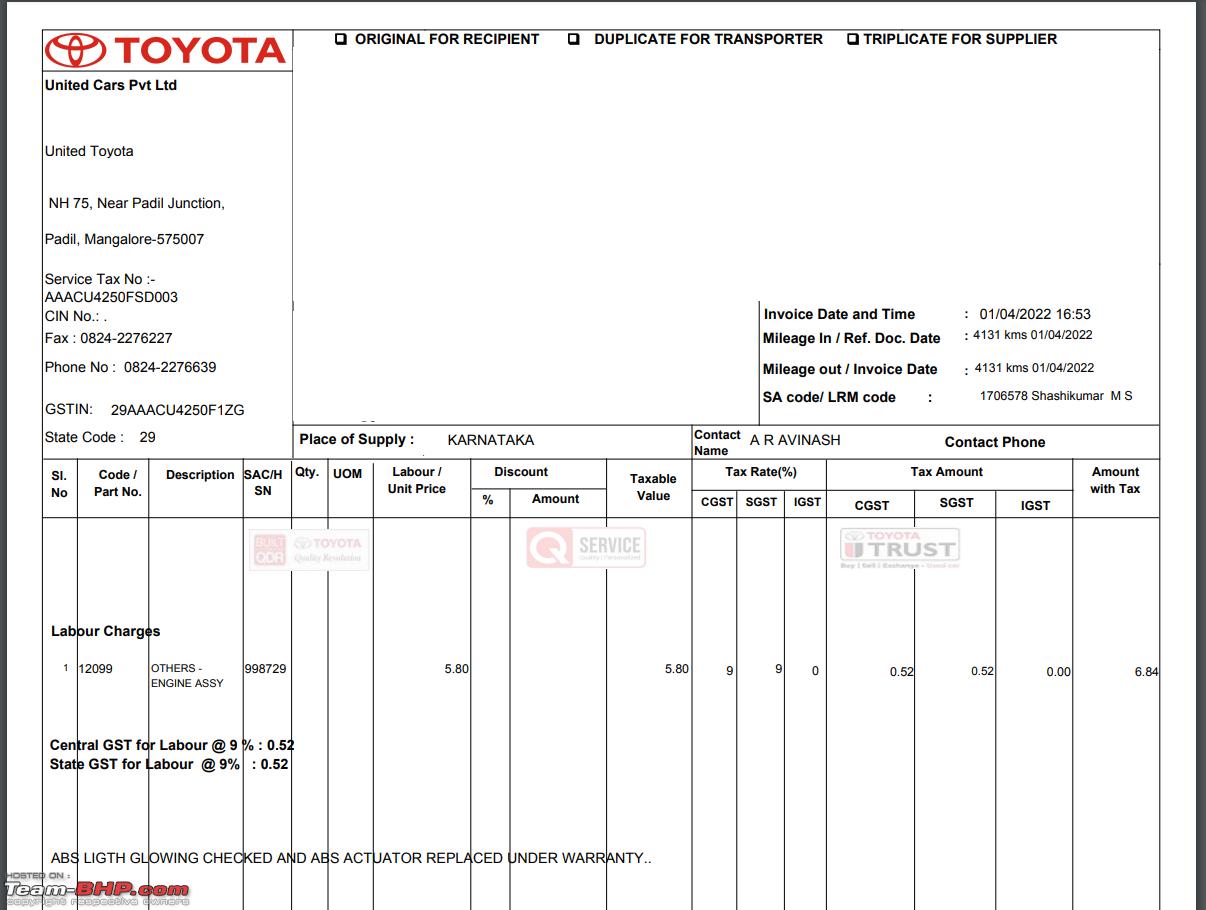Click part code 12099
Viewport: 1206px width, 910px height.
[x=96, y=669]
